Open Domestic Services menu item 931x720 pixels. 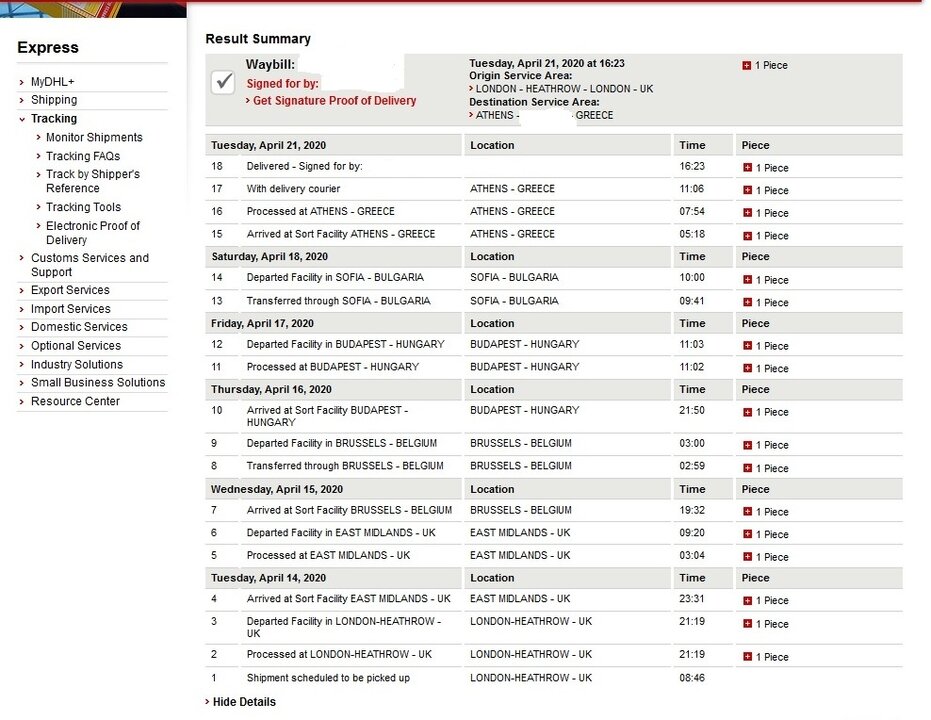[x=79, y=326]
